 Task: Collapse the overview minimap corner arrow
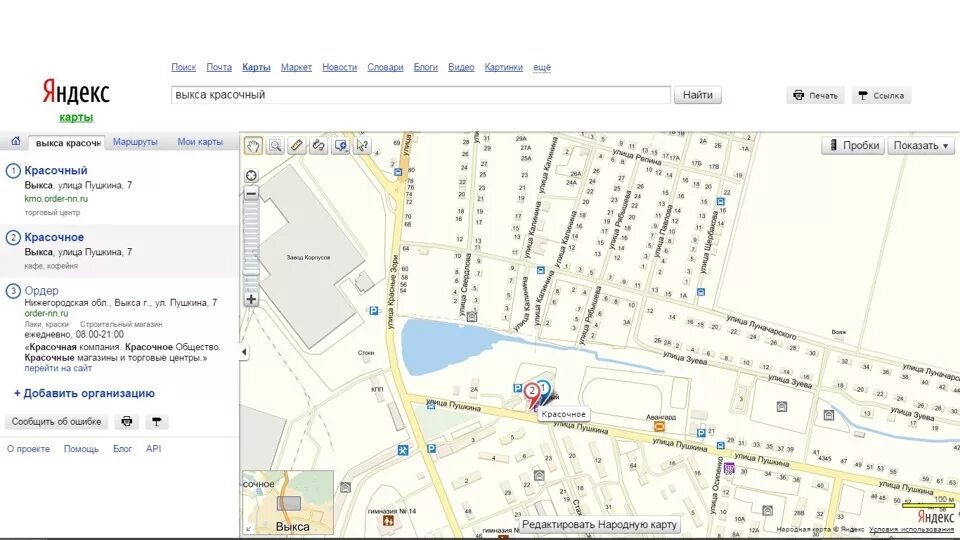tap(248, 528)
